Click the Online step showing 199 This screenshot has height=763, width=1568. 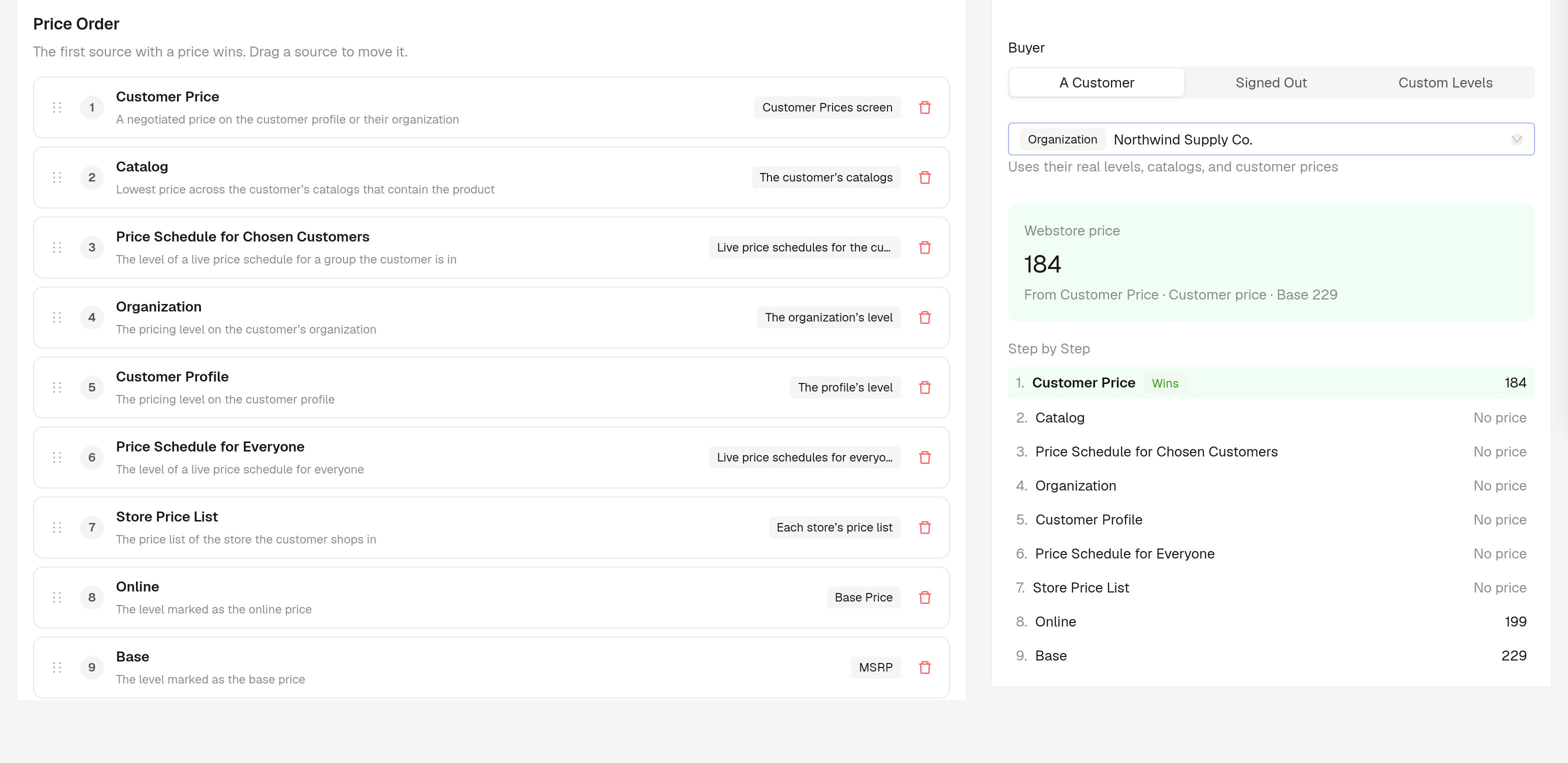[1271, 622]
